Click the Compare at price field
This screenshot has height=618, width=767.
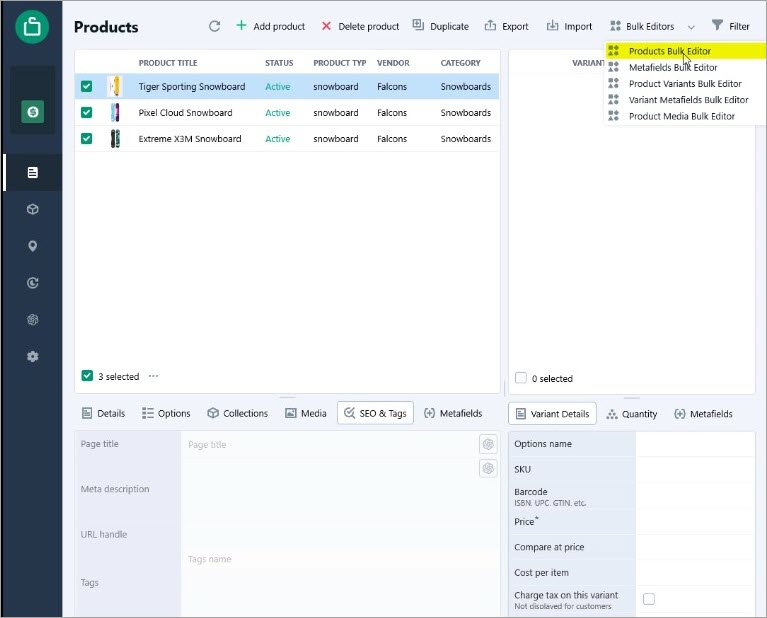695,547
